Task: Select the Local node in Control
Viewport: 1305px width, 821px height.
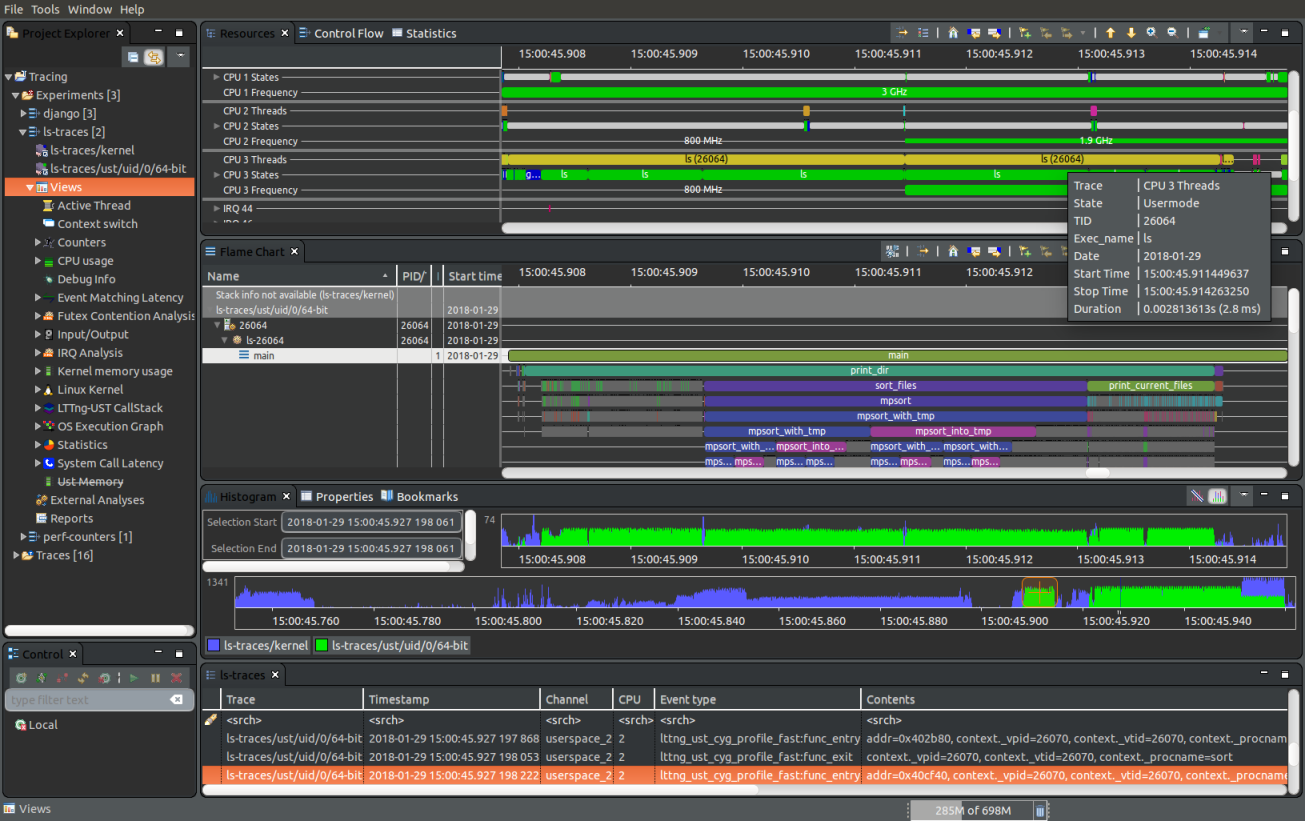Action: click(x=36, y=725)
